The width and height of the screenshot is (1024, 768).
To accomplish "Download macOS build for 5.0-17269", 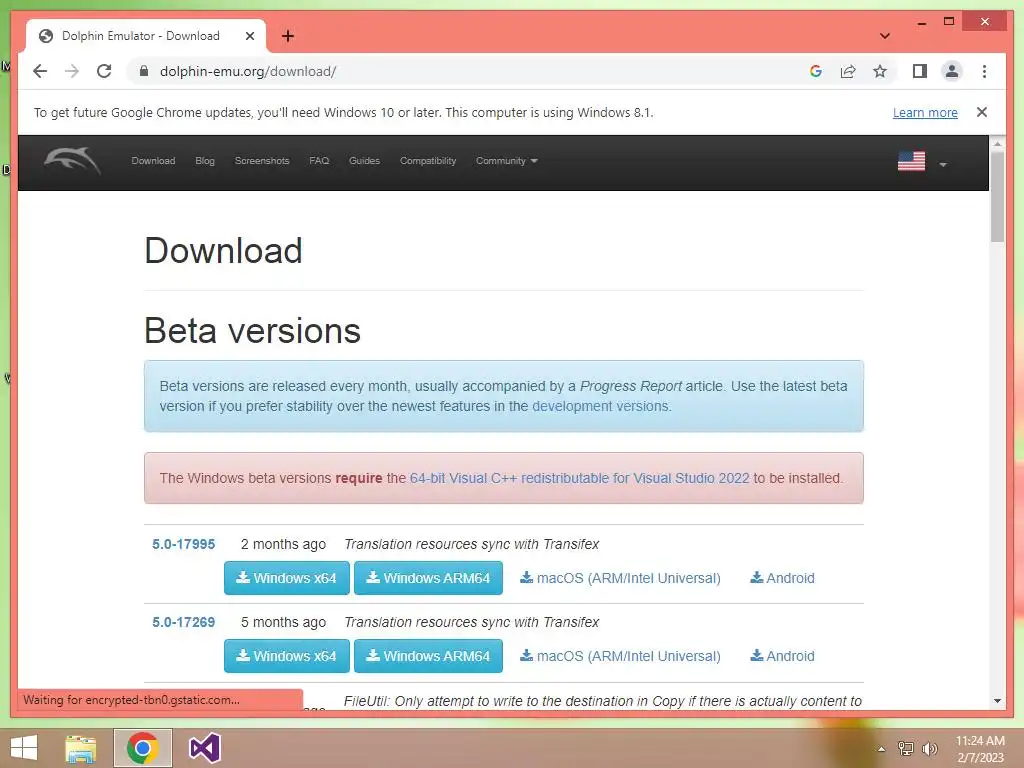I will 620,656.
